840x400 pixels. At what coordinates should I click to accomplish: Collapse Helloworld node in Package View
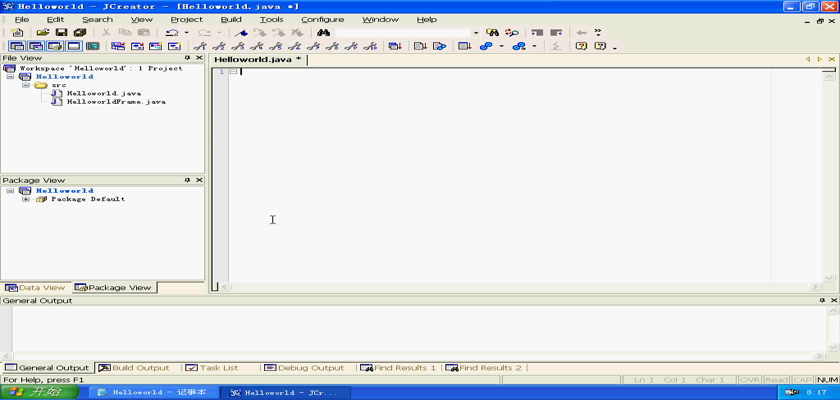pyautogui.click(x=10, y=191)
